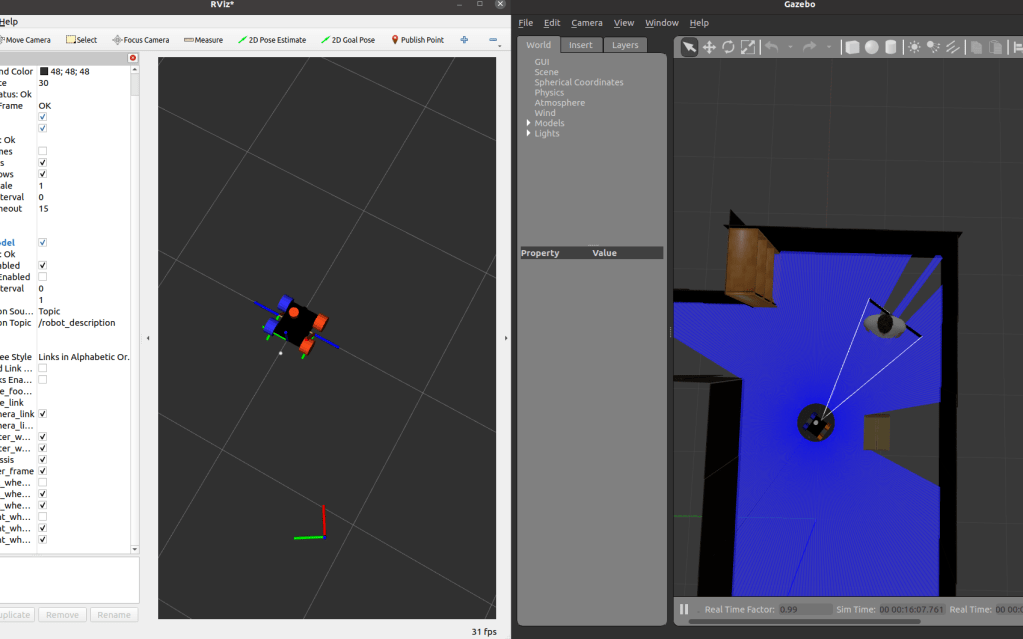The width and height of the screenshot is (1023, 639).
Task: Insert a cylinder shape
Action: 890,47
